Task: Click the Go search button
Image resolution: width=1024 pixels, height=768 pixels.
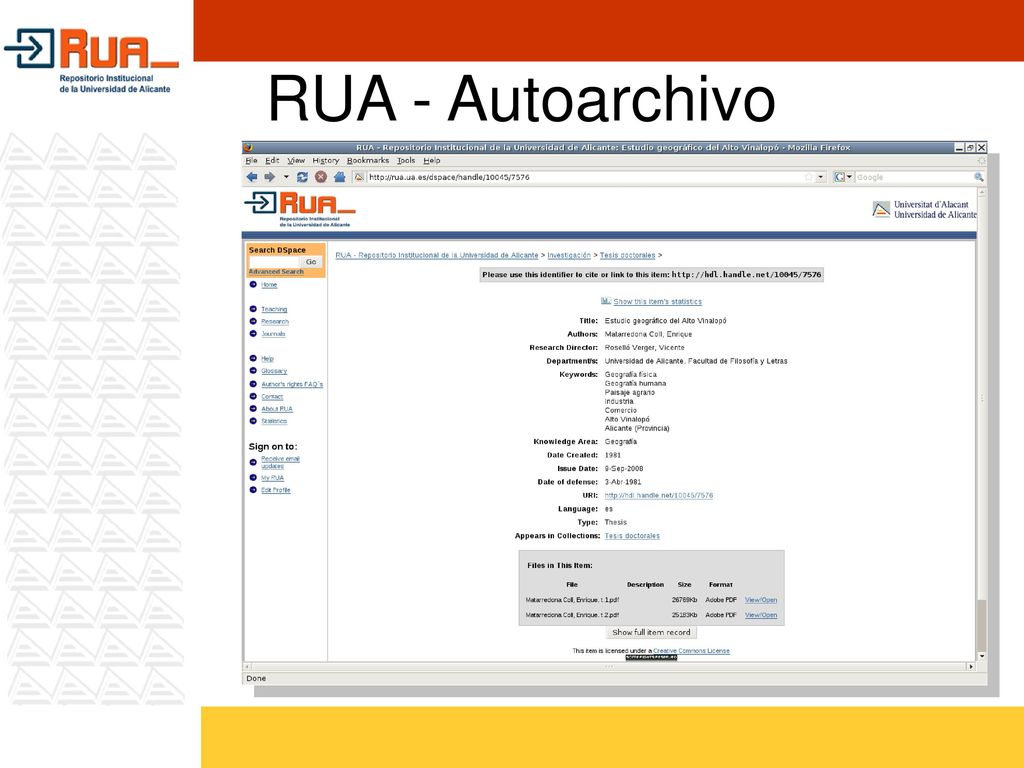Action: click(311, 262)
